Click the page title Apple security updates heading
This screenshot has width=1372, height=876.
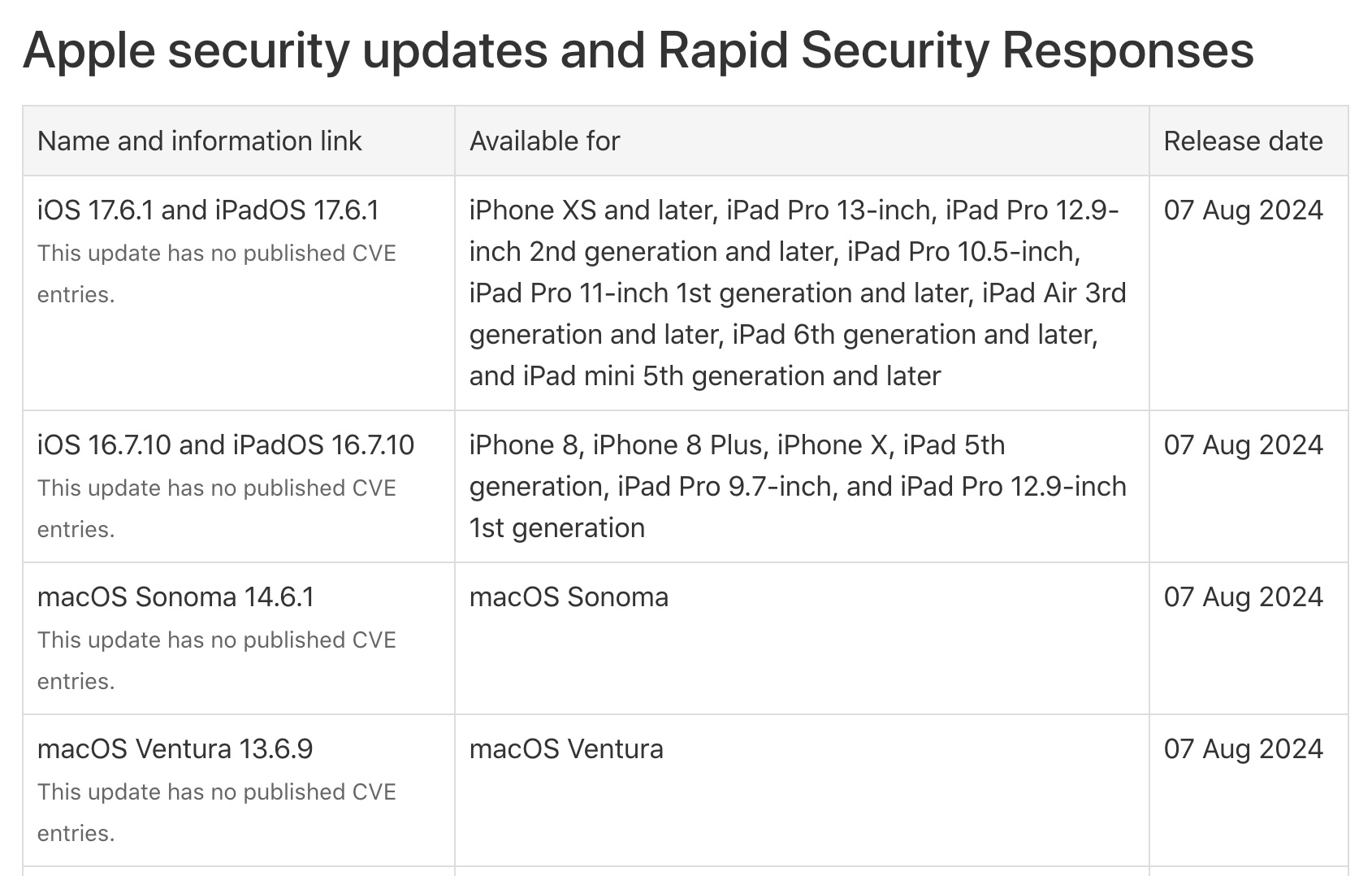638,50
